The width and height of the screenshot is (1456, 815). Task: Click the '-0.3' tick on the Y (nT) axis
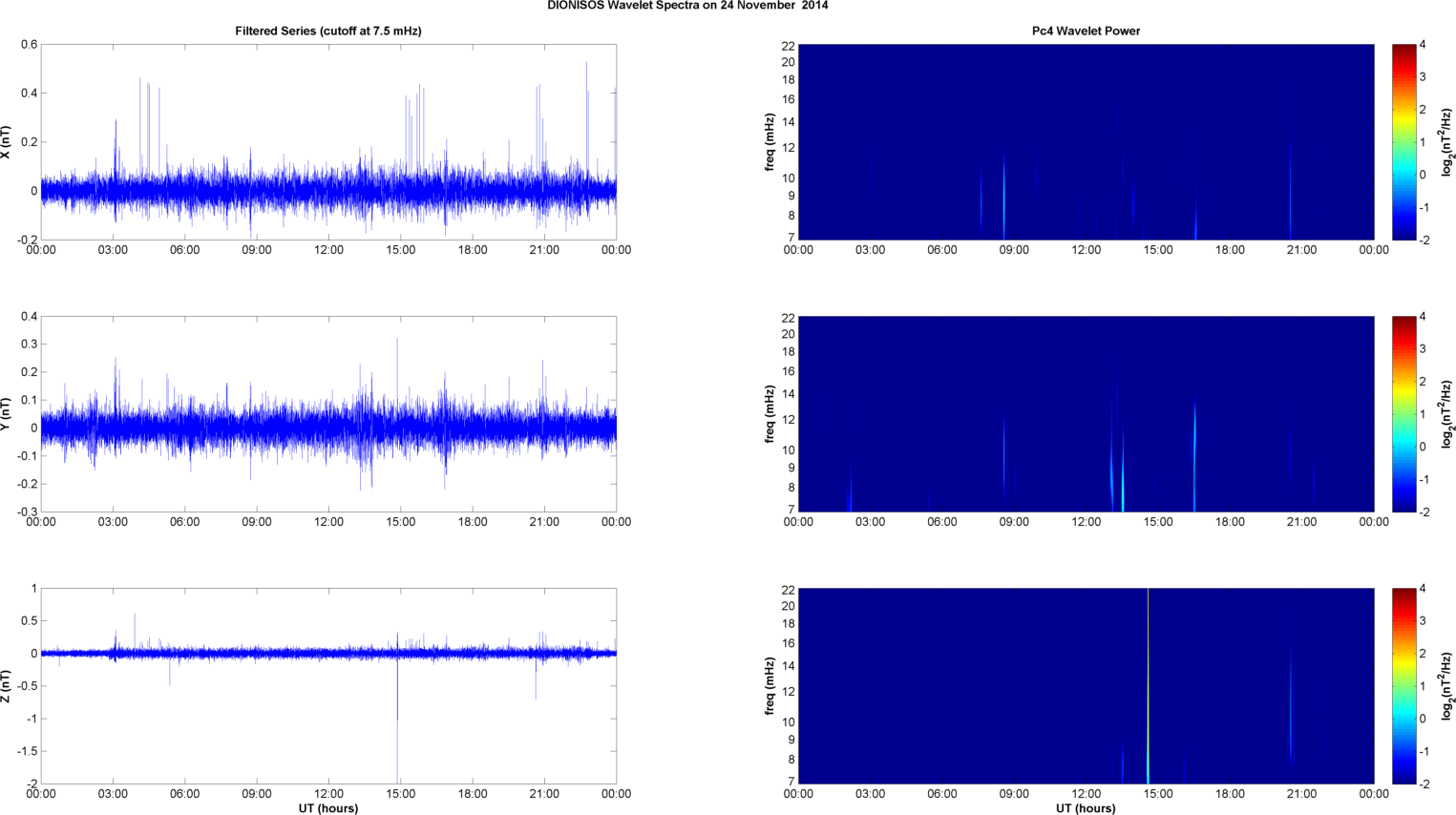pyautogui.click(x=26, y=512)
